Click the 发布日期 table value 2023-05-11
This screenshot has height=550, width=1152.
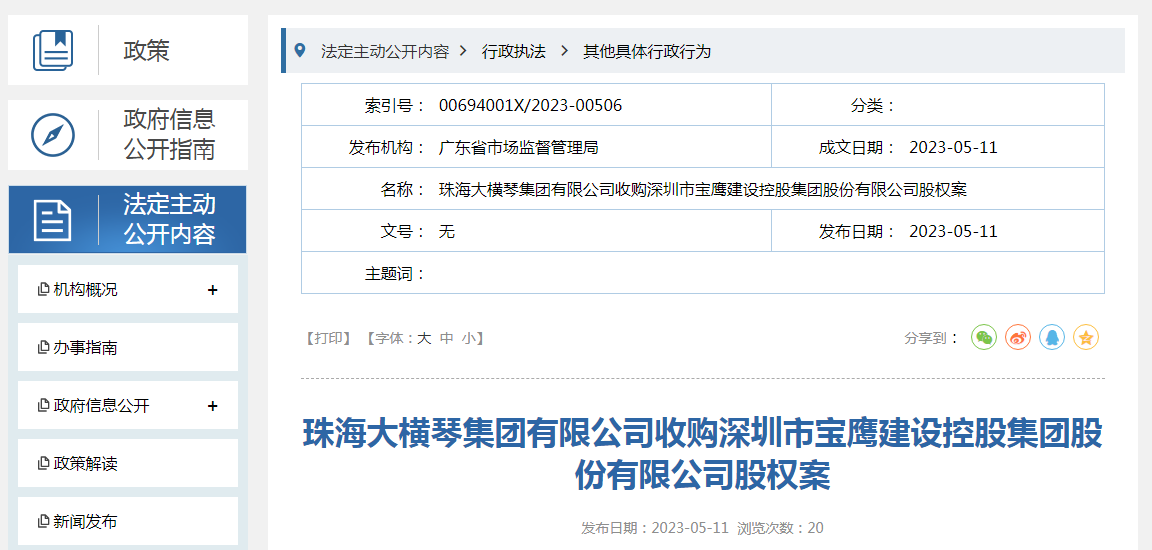coord(953,231)
